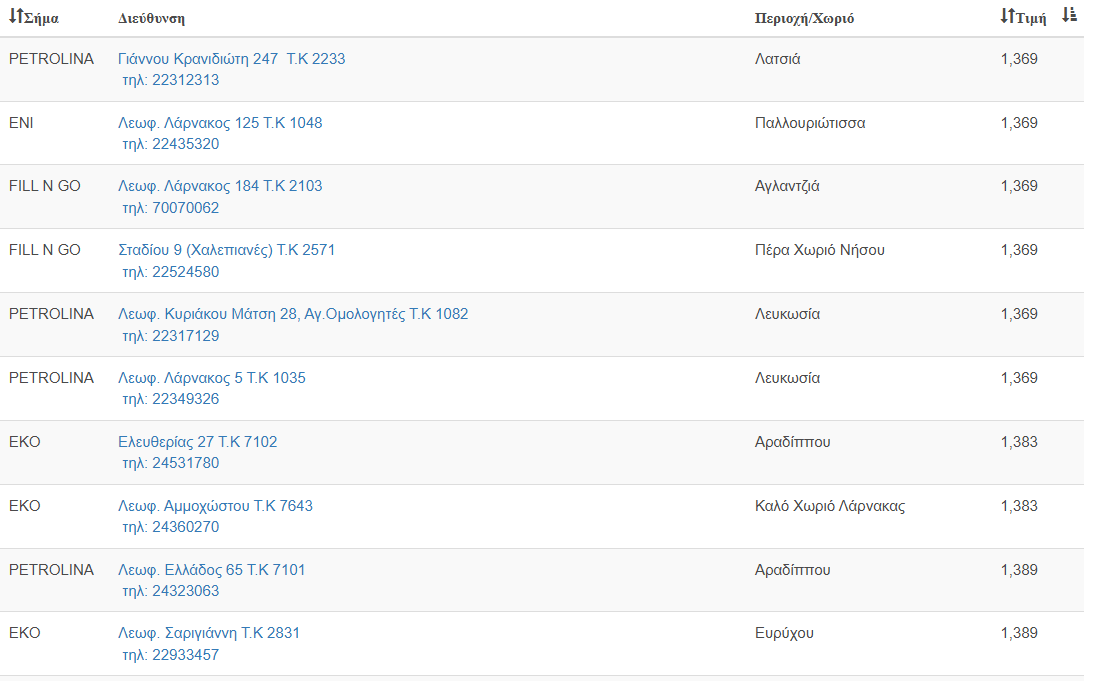
Task: Click EKO brand in Καλό Χωριό Λάρνακας row
Action: 24,506
